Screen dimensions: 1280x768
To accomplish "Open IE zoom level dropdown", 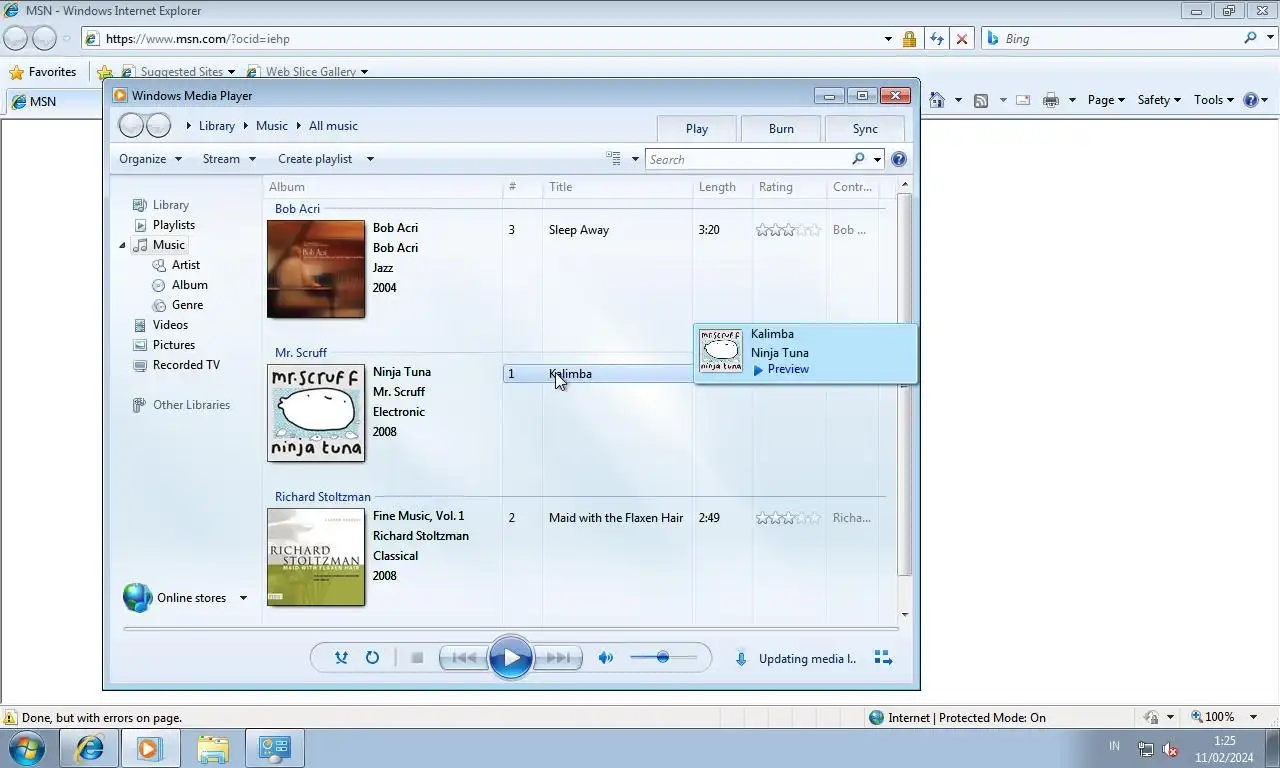I will [1254, 717].
